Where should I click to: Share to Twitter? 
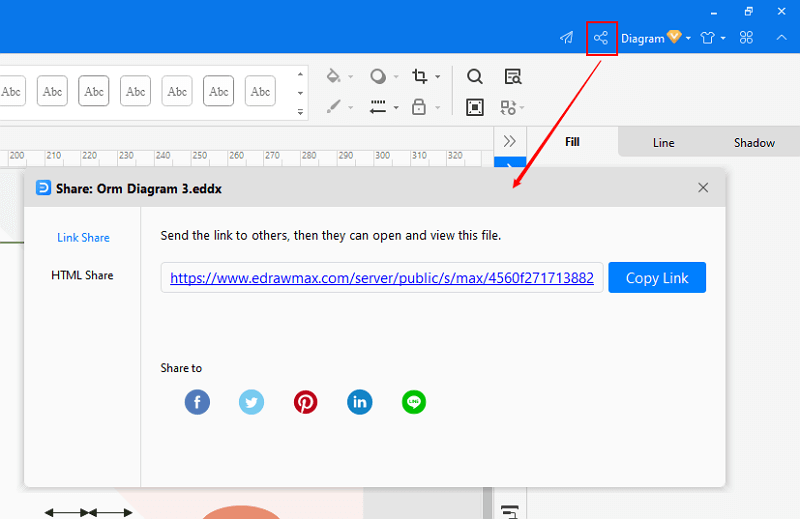click(x=252, y=402)
